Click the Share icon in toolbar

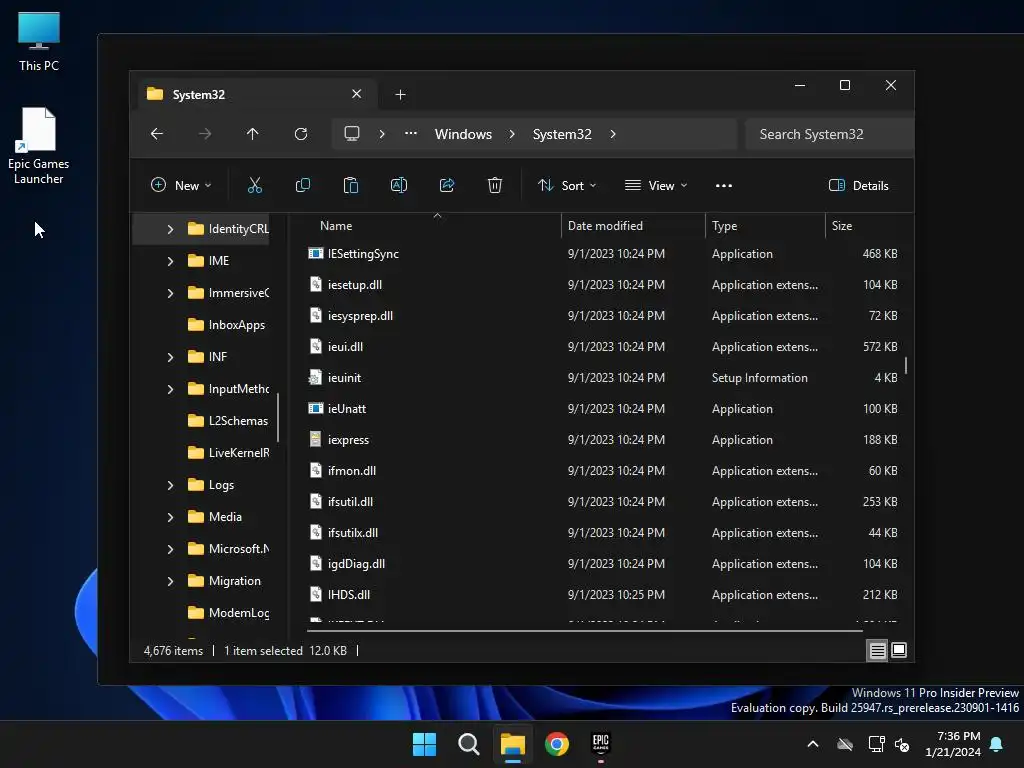click(447, 185)
